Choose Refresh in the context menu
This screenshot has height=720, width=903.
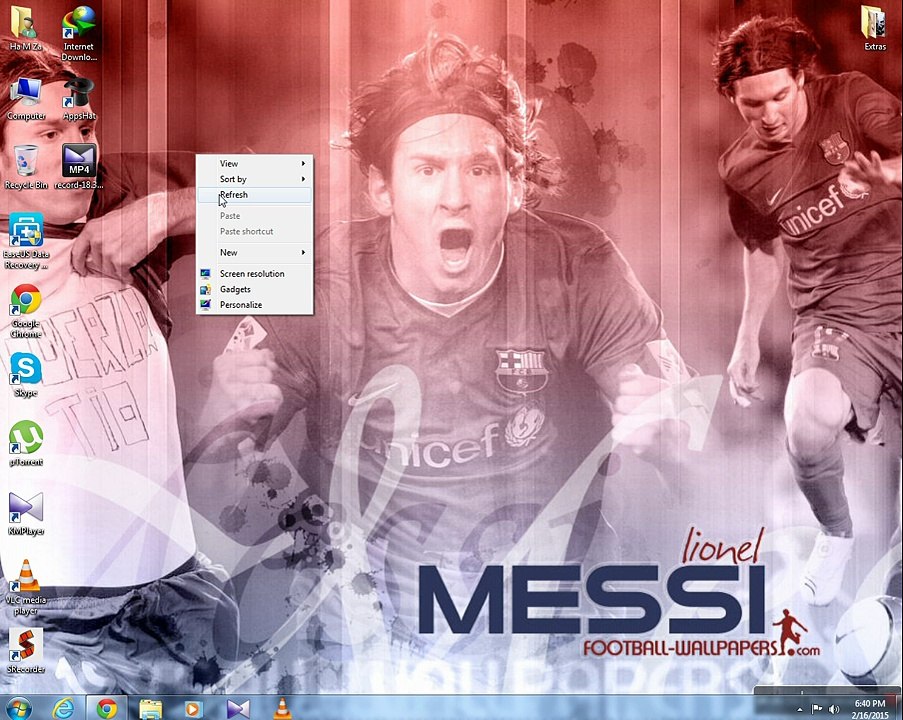255,195
